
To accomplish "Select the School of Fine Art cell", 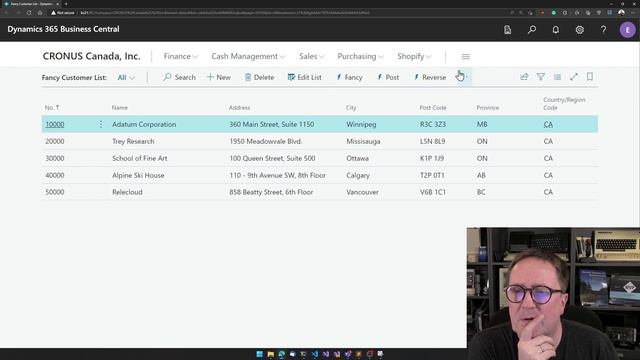I will [x=140, y=158].
